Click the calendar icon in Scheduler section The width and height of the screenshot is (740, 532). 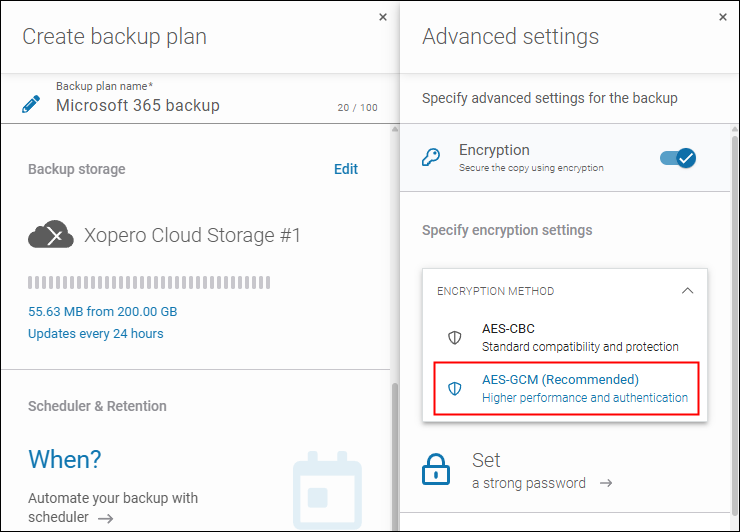[x=328, y=490]
